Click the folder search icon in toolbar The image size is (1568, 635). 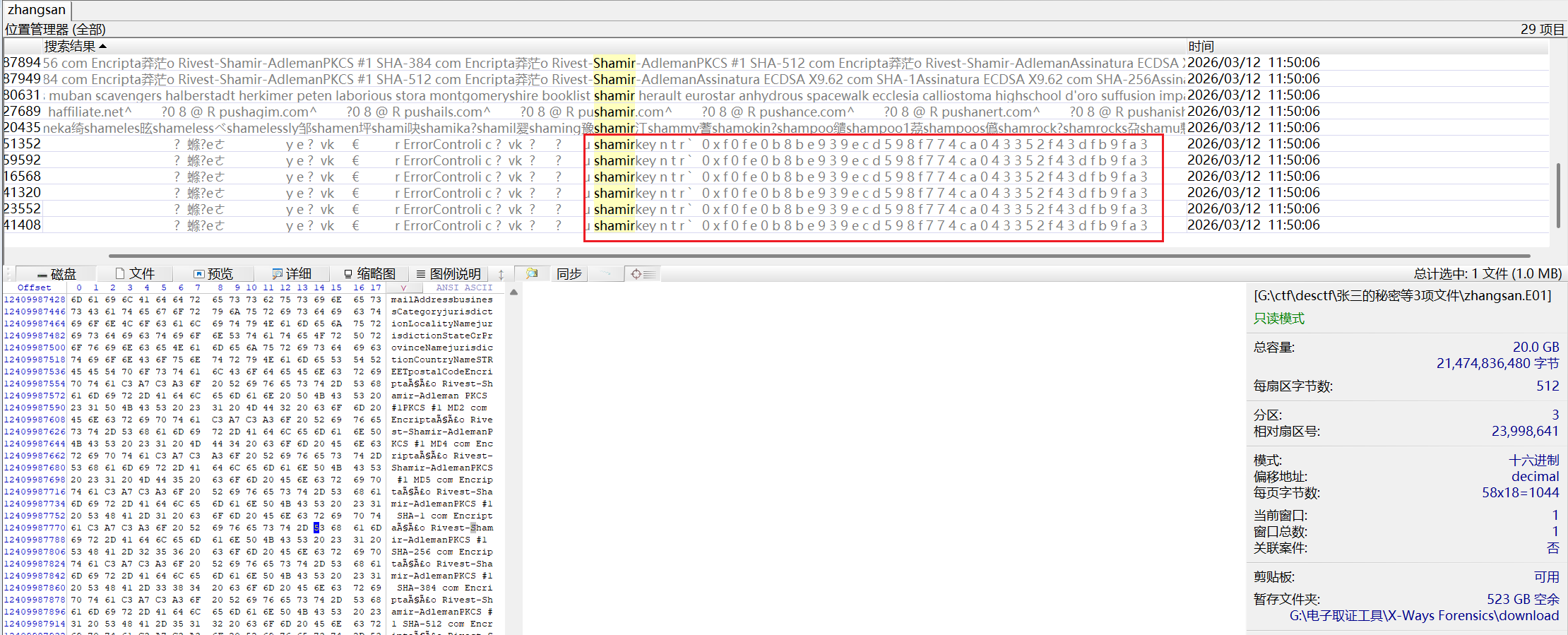coord(532,274)
